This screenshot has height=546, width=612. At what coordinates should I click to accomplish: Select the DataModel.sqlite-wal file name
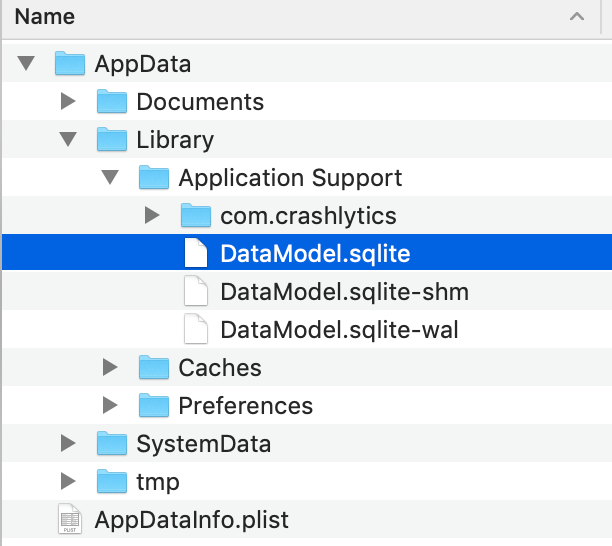(339, 330)
